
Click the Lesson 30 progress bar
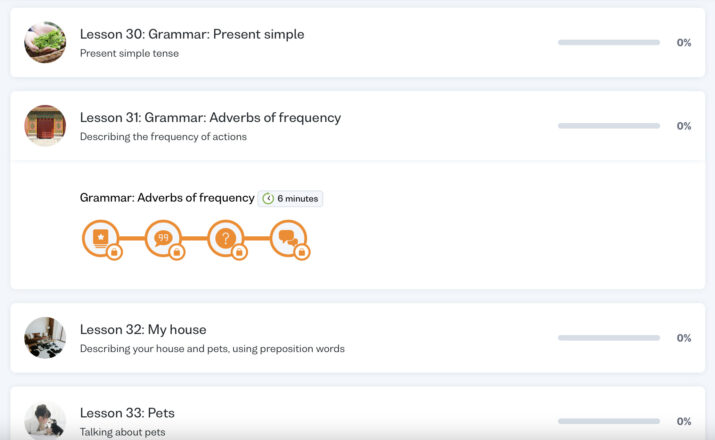pyautogui.click(x=609, y=42)
